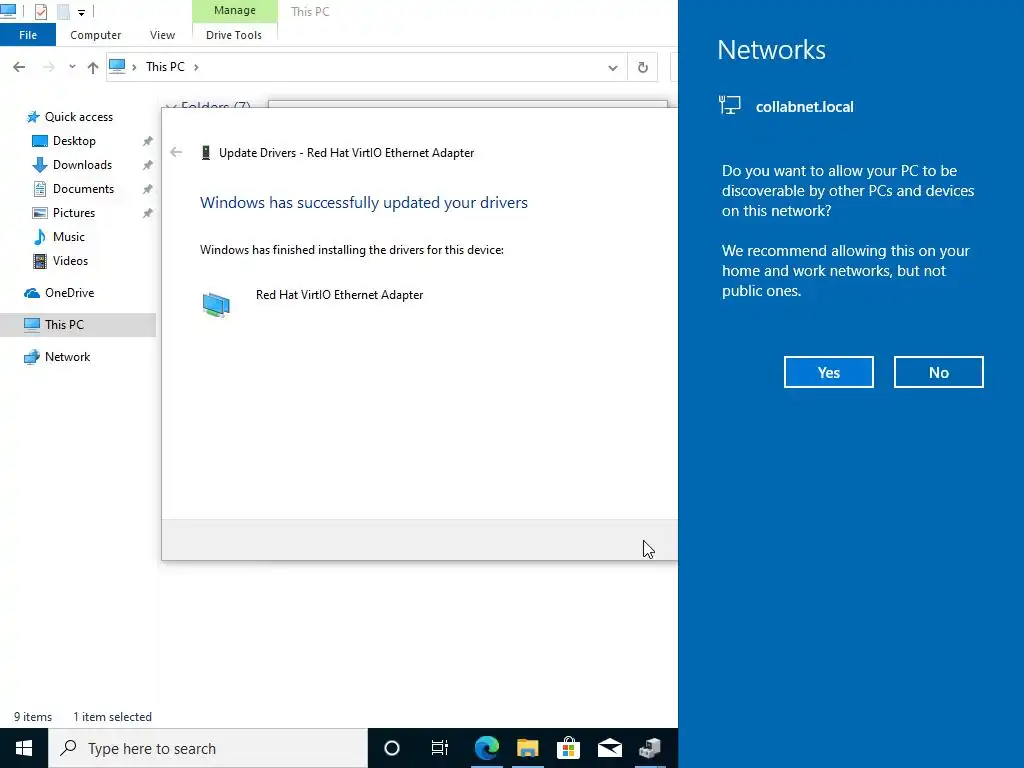Launch Microsoft Edge from taskbar
Screen dimensions: 1024x768
pos(487,748)
